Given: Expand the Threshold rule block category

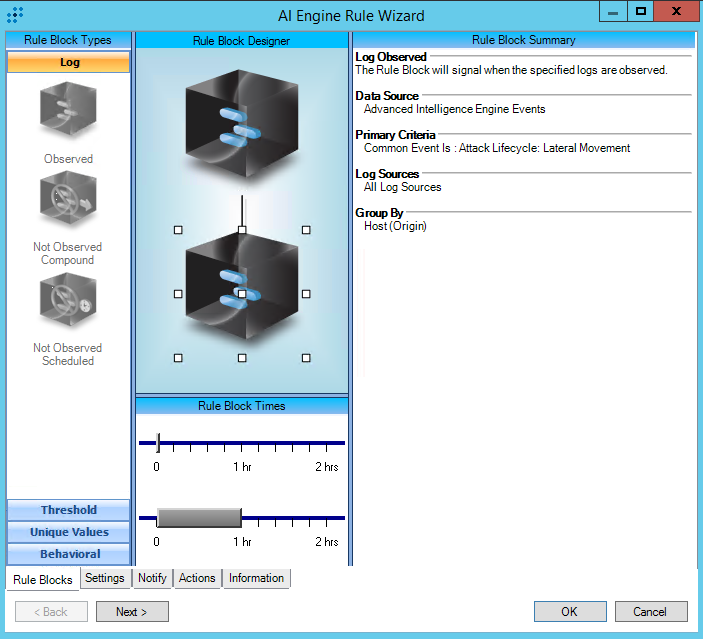Looking at the screenshot, I should 69,510.
